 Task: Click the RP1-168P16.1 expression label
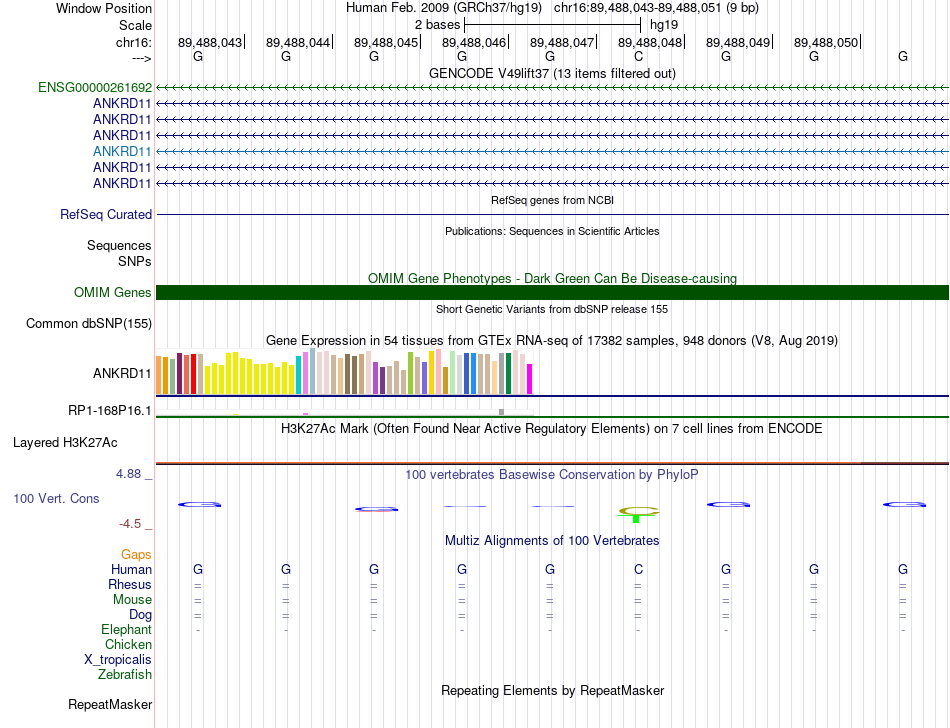[x=110, y=411]
